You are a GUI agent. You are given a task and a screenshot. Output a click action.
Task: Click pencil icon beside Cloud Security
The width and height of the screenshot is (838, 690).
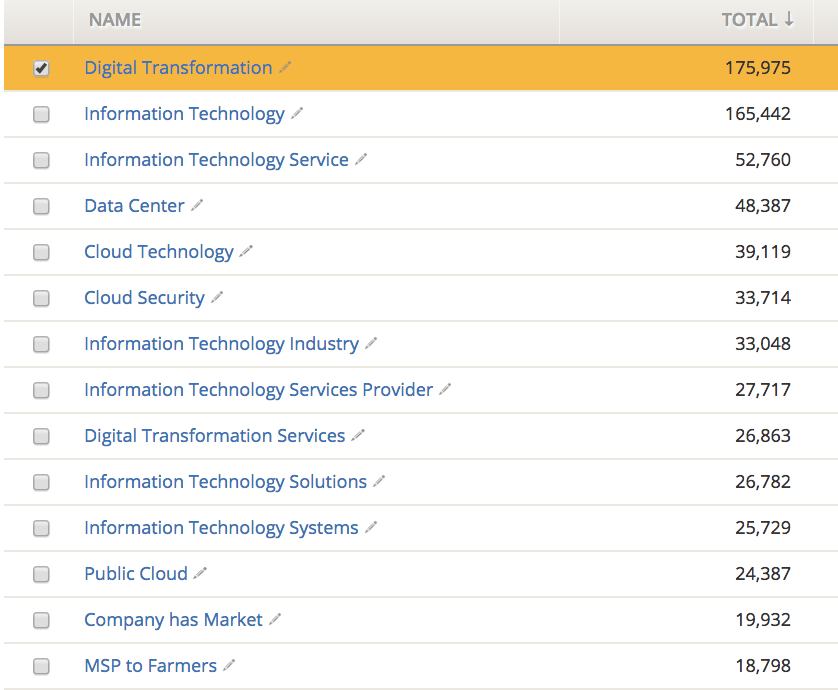217,298
